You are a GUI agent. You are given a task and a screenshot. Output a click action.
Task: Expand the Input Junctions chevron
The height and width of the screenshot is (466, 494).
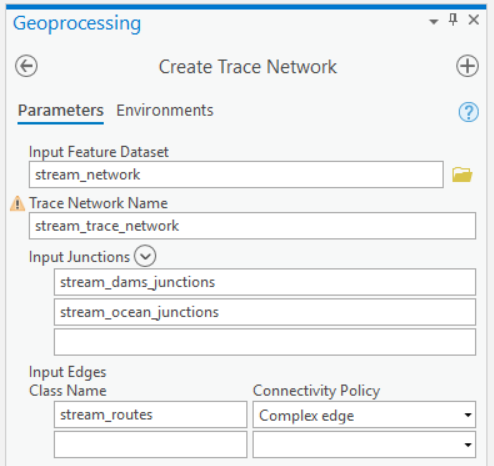(145, 256)
